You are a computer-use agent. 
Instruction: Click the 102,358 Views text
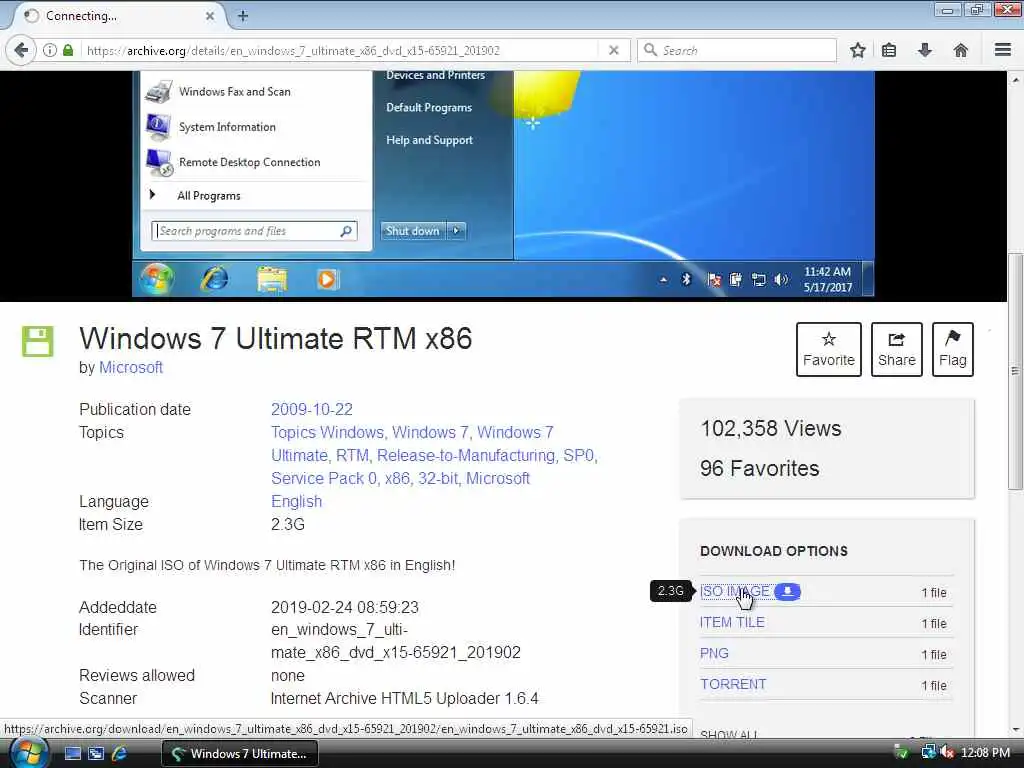point(771,428)
